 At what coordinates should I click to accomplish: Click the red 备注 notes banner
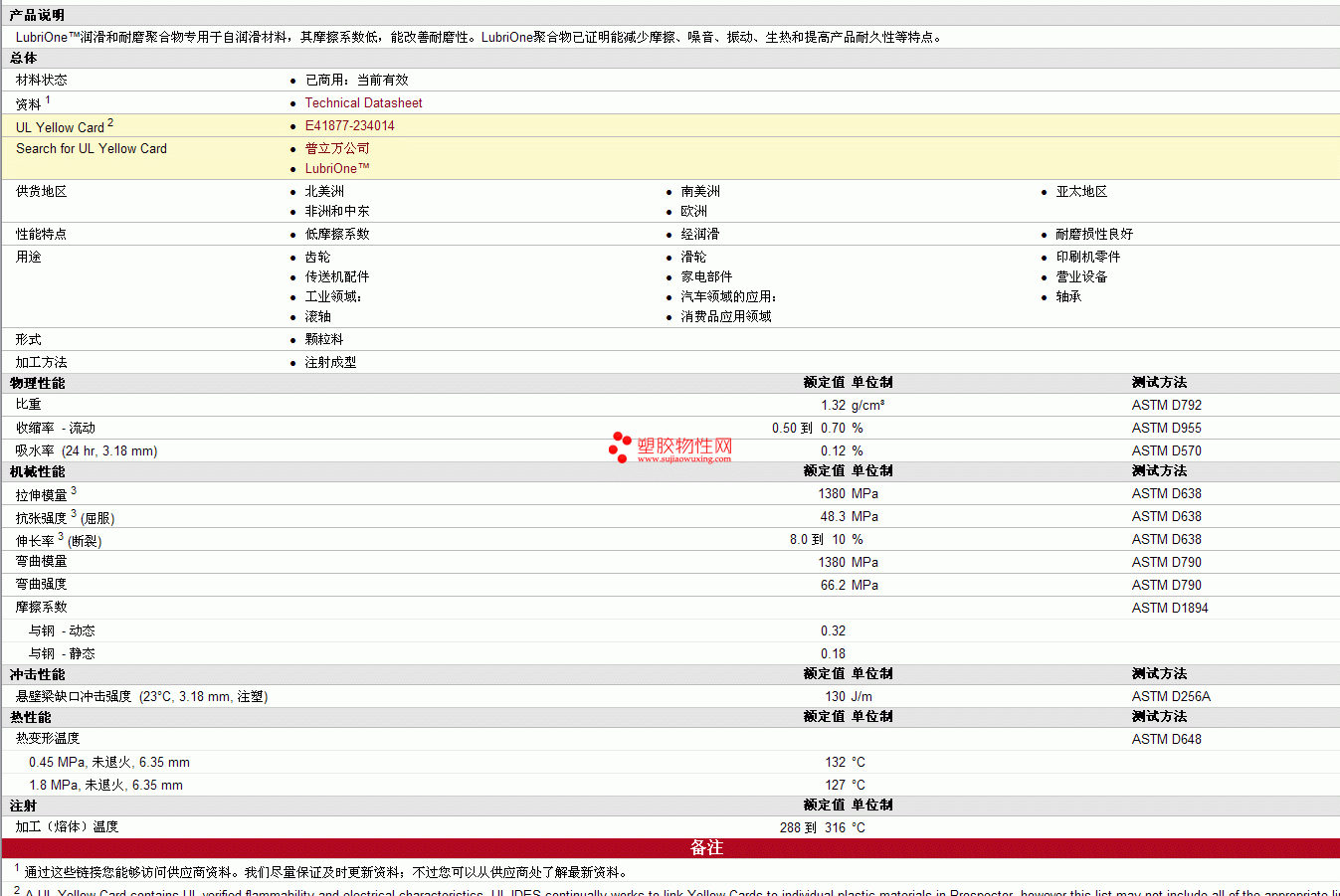tap(670, 848)
